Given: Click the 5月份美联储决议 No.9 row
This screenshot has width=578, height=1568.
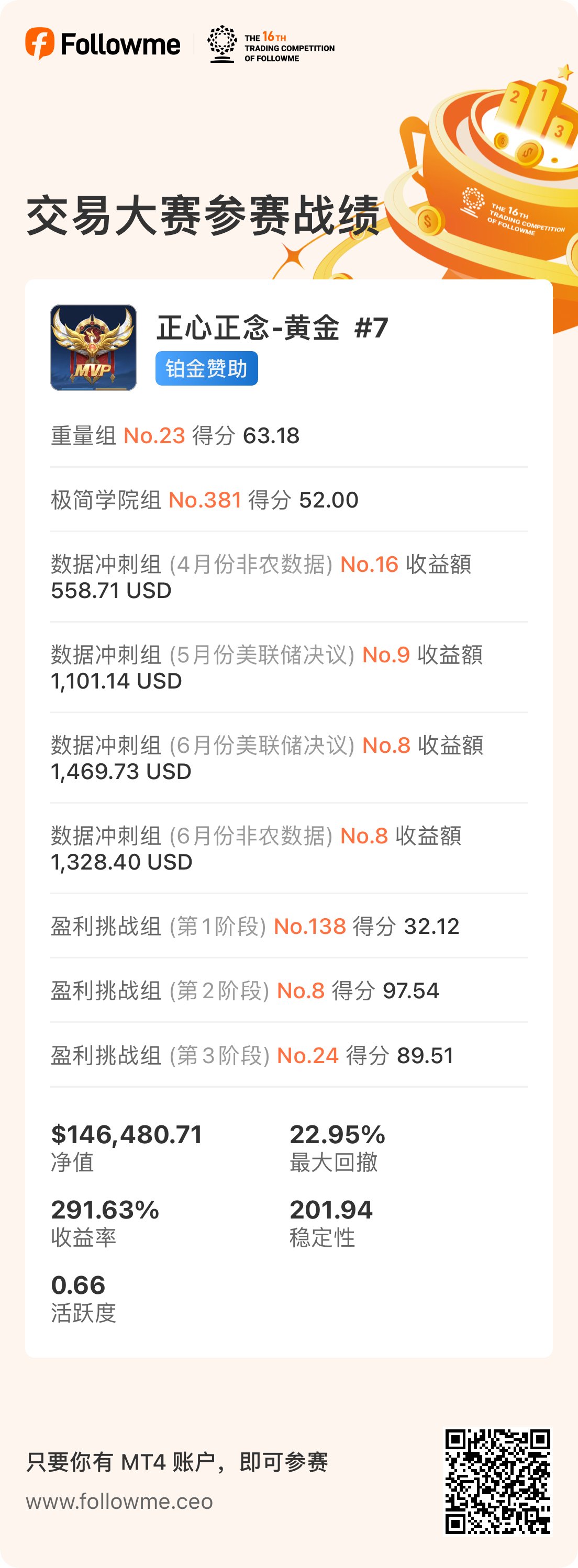Looking at the screenshot, I should pos(288,668).
